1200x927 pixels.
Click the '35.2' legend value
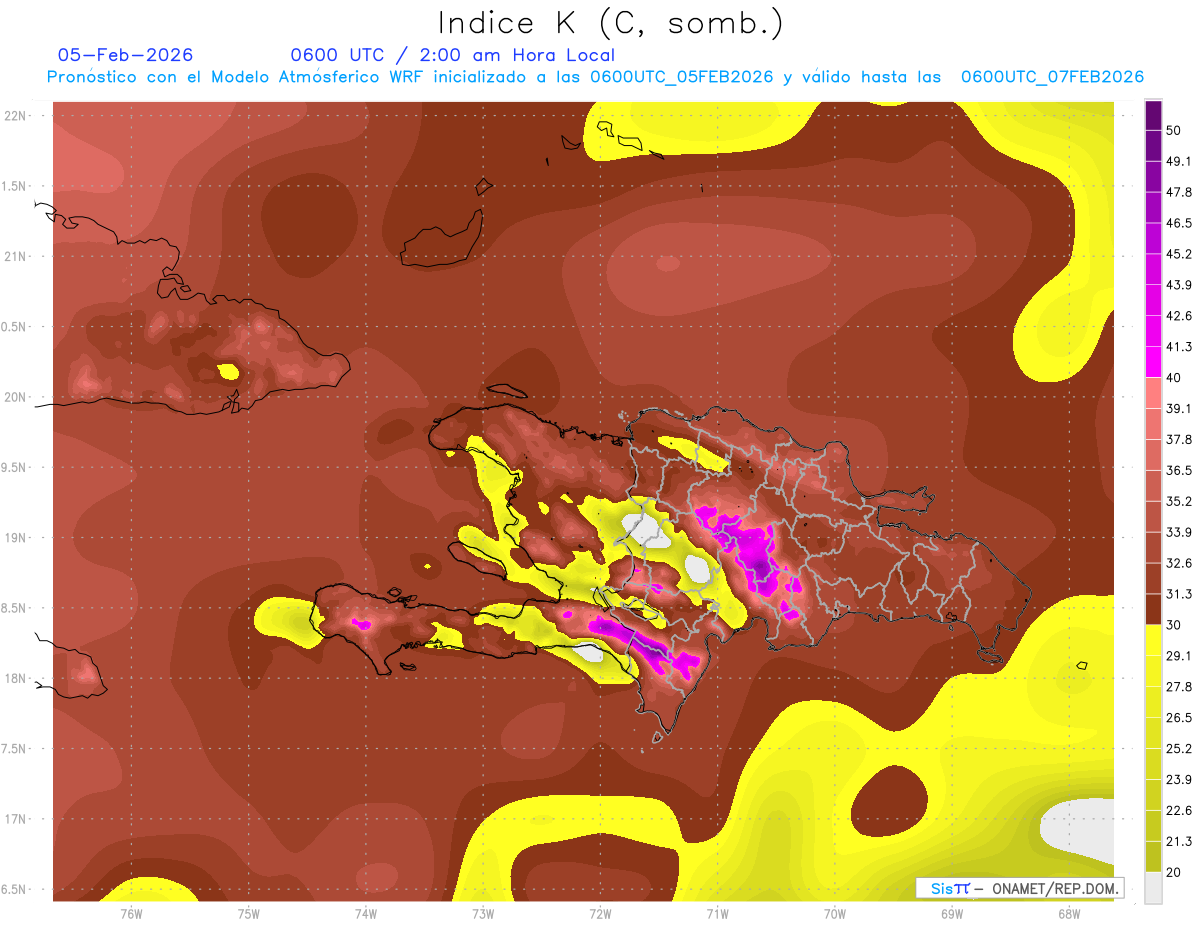click(x=1179, y=501)
